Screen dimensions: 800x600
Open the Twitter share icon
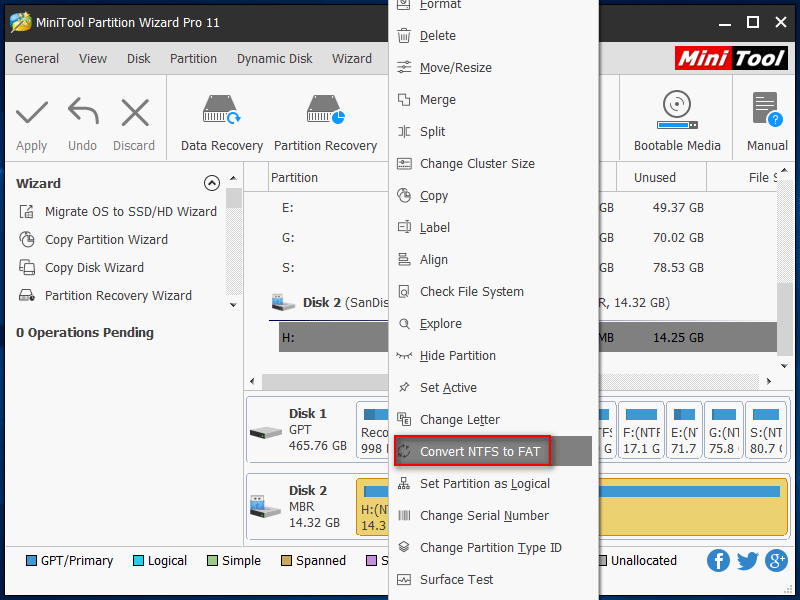click(747, 561)
